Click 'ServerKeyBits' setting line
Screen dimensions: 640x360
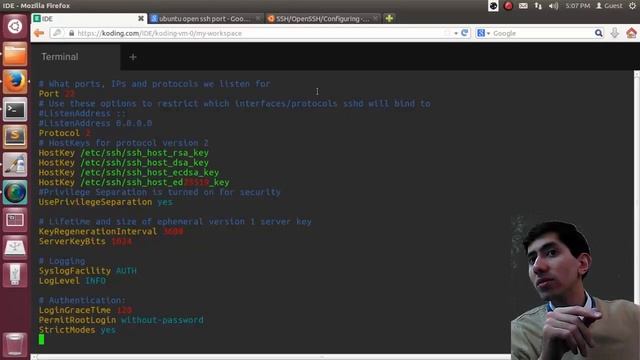pos(85,241)
